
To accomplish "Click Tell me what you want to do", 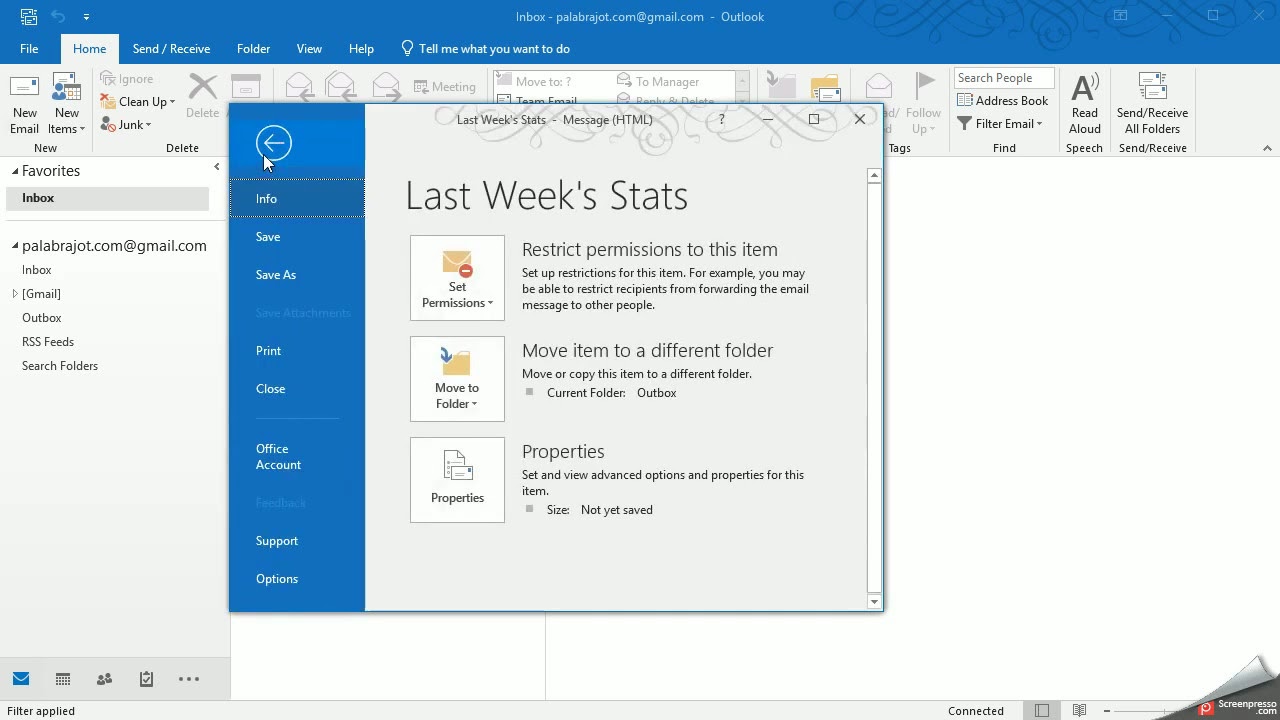I will [485, 48].
